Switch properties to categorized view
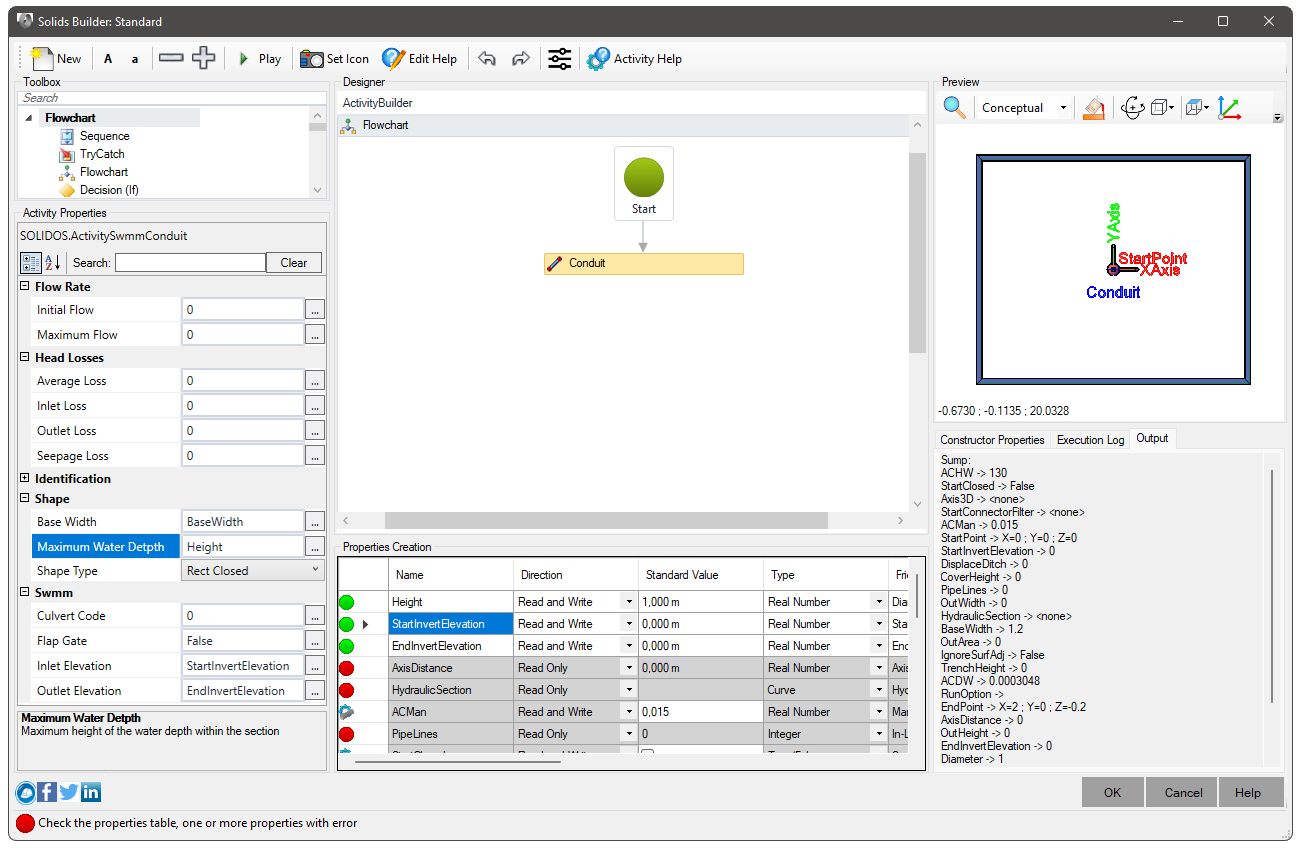 tap(31, 263)
